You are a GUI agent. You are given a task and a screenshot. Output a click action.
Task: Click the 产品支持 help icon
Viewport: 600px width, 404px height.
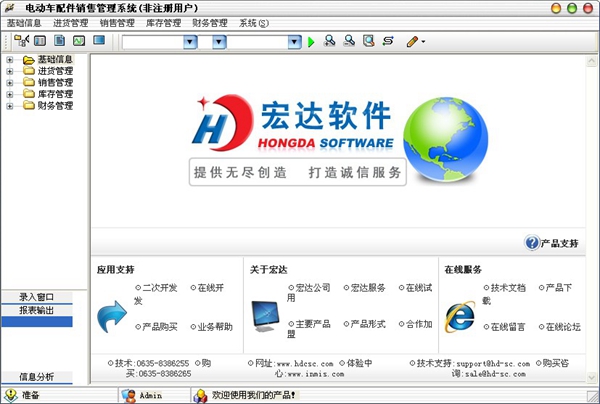532,243
